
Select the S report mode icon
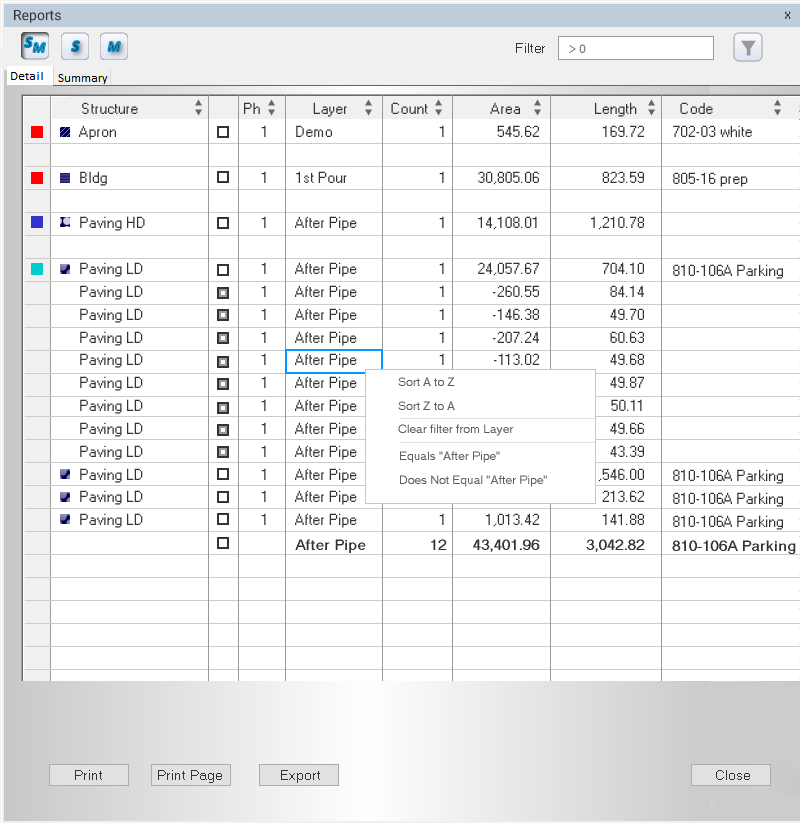(75, 46)
